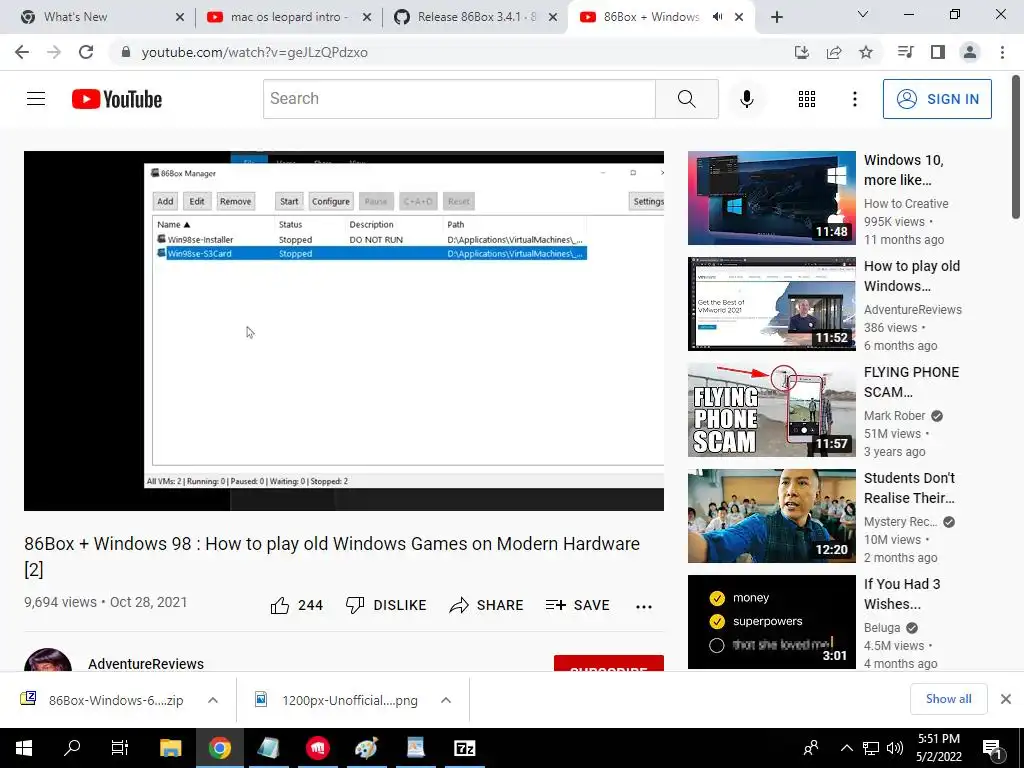Open 7-Zip from taskbar

coord(464,748)
